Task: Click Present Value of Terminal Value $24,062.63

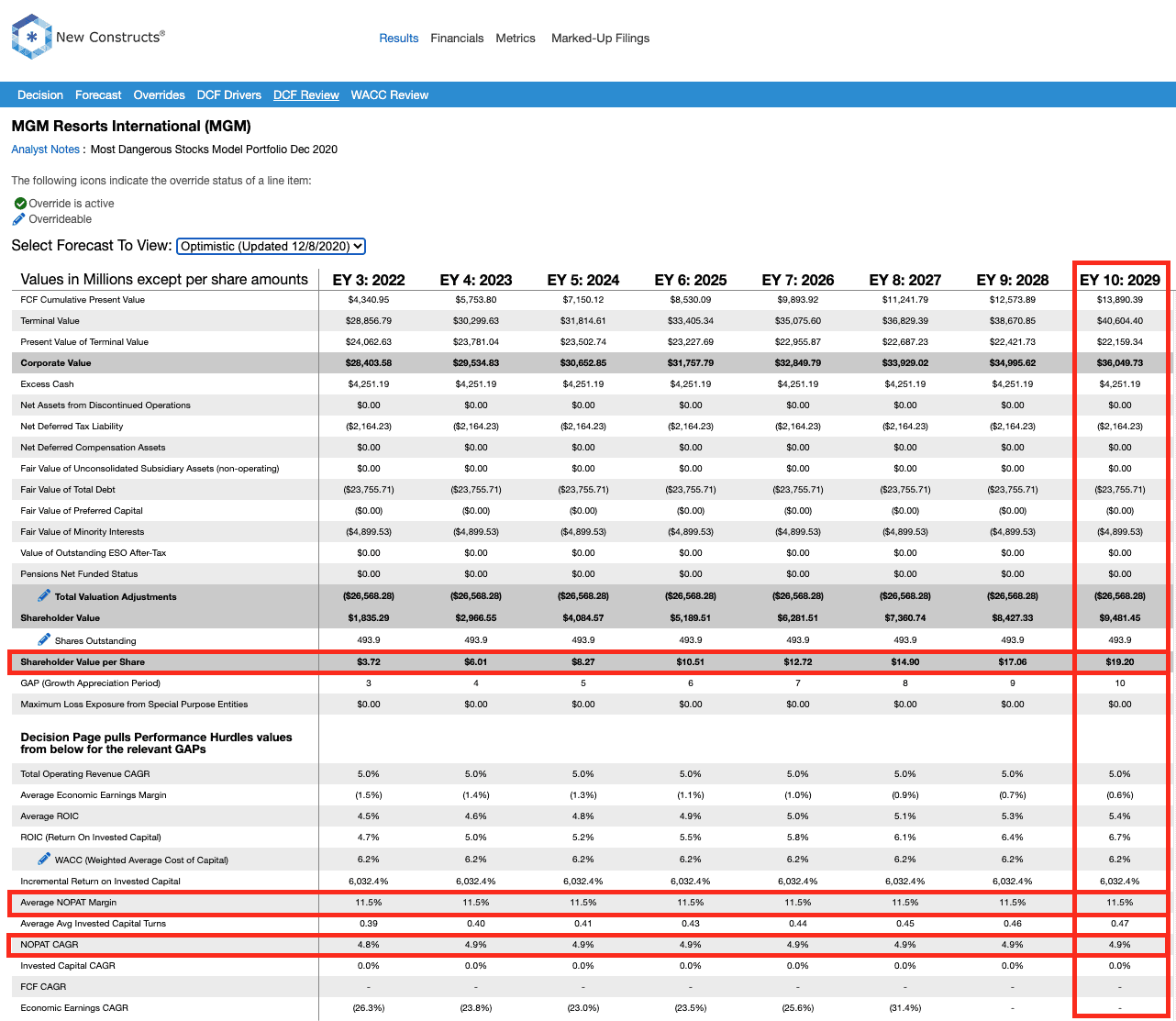Action: point(369,342)
